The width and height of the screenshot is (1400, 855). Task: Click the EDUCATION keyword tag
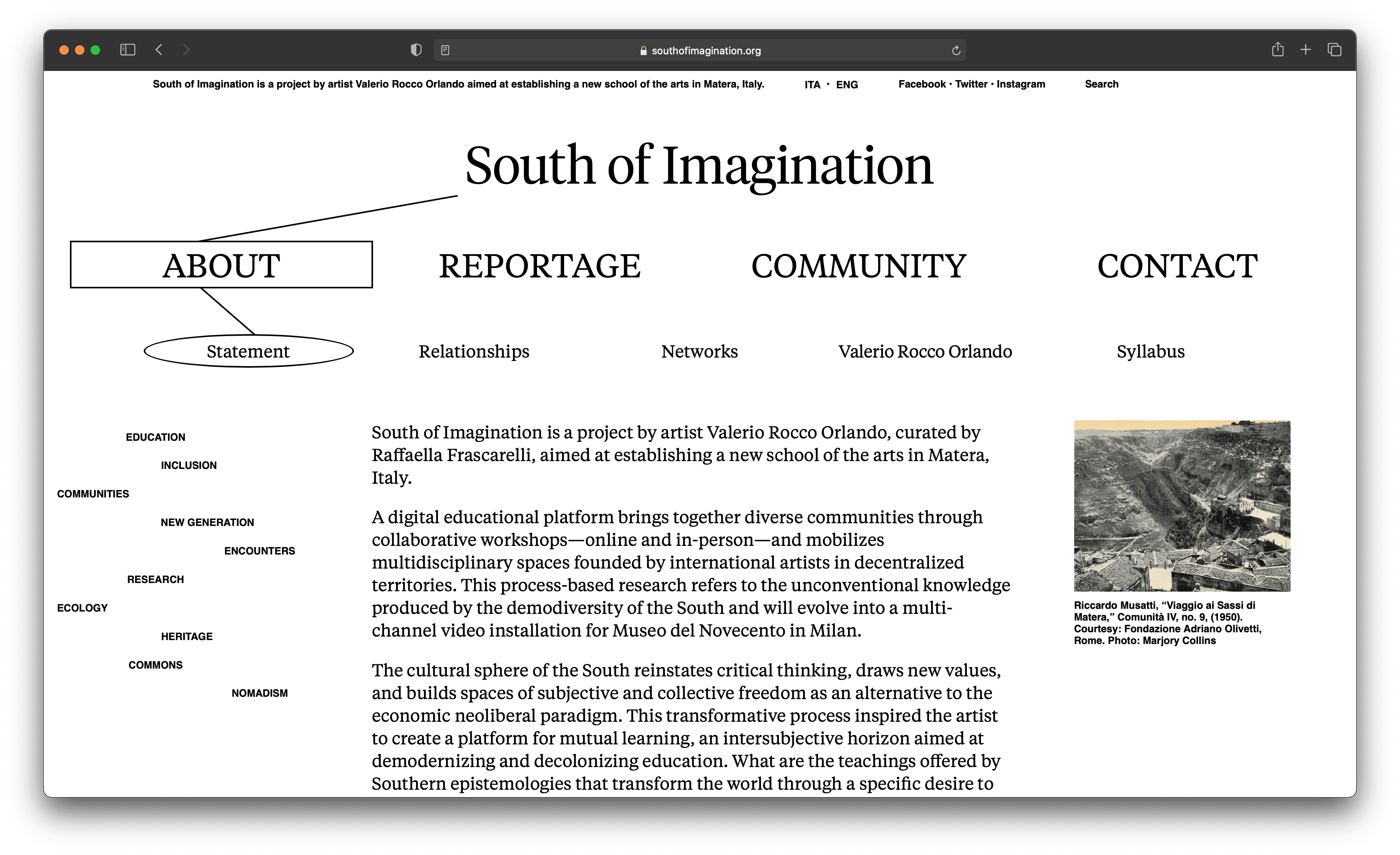pyautogui.click(x=155, y=437)
